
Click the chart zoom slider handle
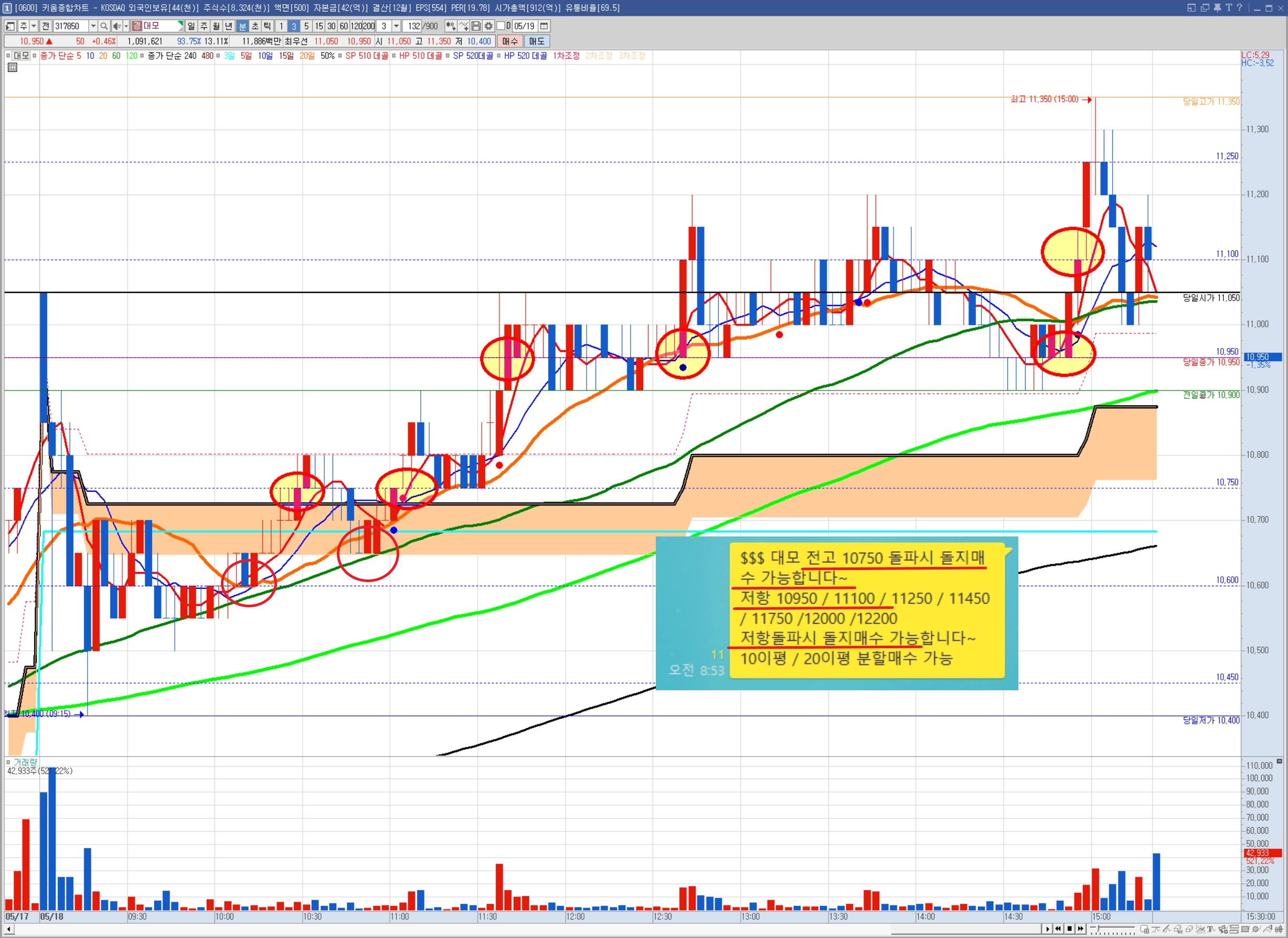click(1098, 929)
